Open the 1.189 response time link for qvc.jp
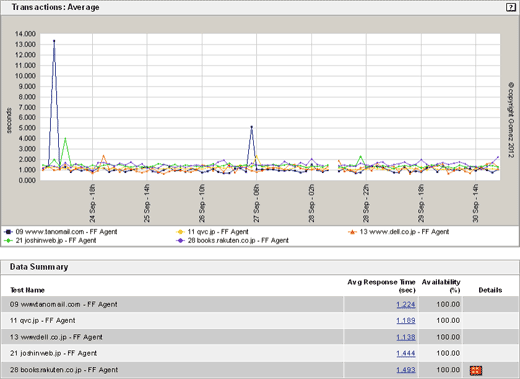This screenshot has height=379, width=520. tap(406, 320)
